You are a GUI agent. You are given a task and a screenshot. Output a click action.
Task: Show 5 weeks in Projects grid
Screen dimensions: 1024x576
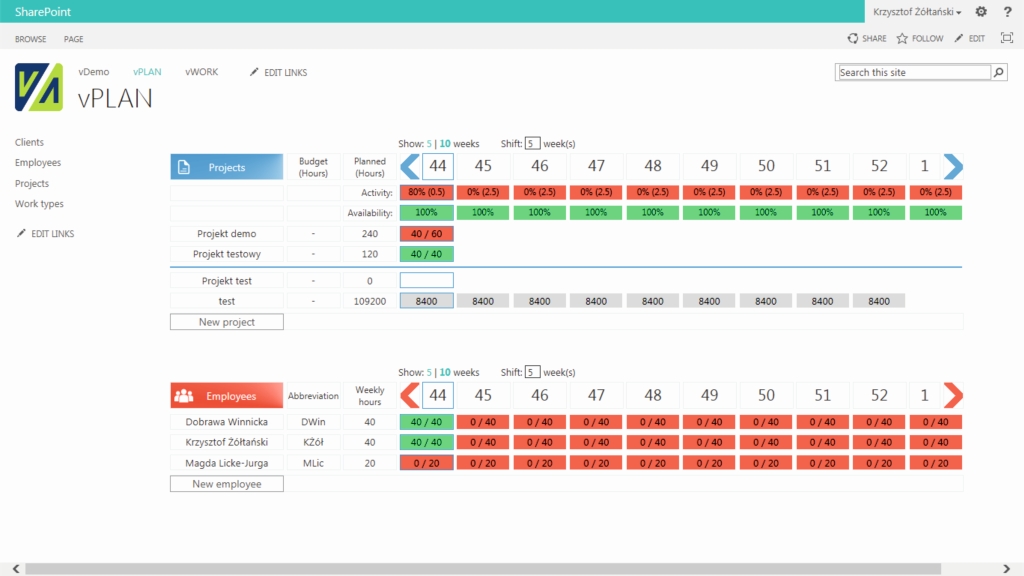click(429, 144)
